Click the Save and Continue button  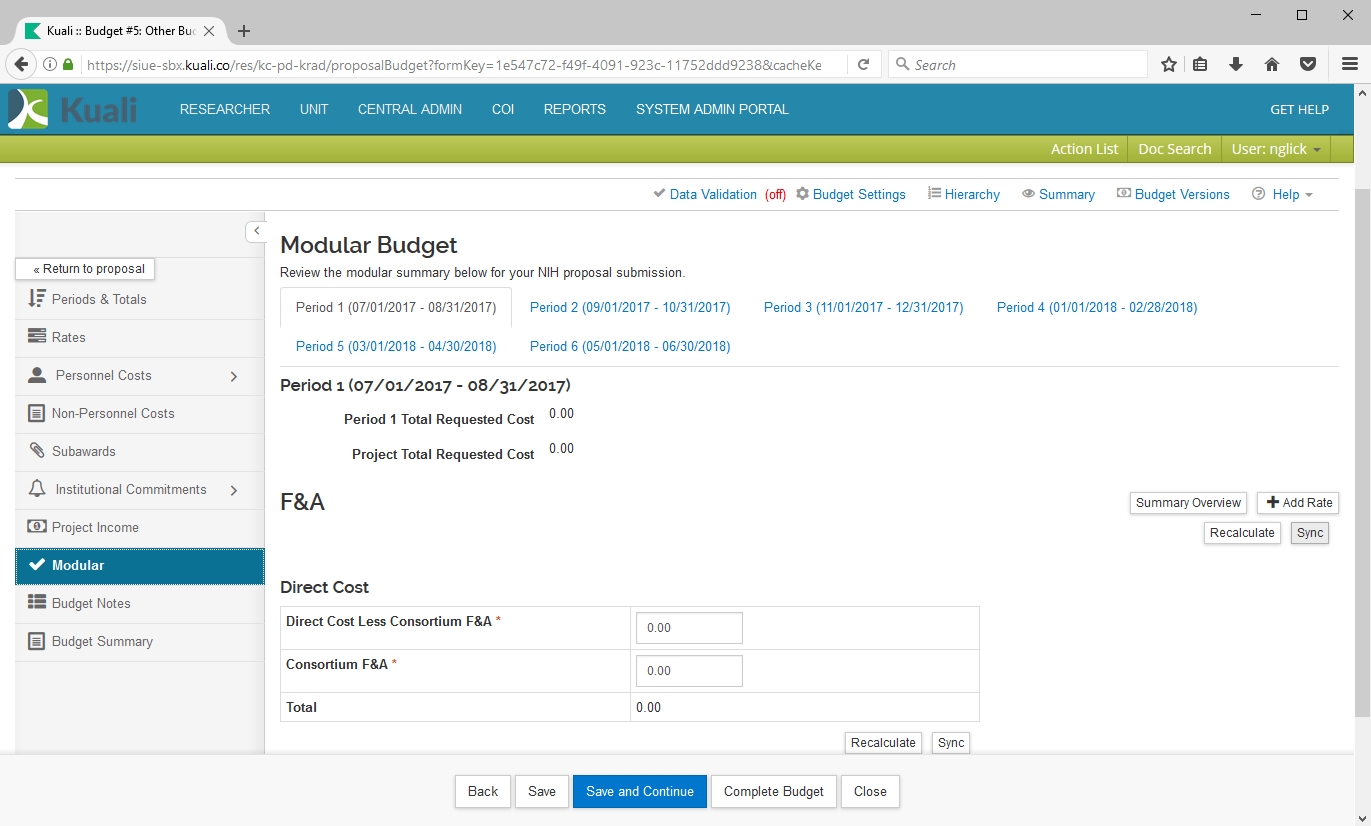(x=639, y=791)
